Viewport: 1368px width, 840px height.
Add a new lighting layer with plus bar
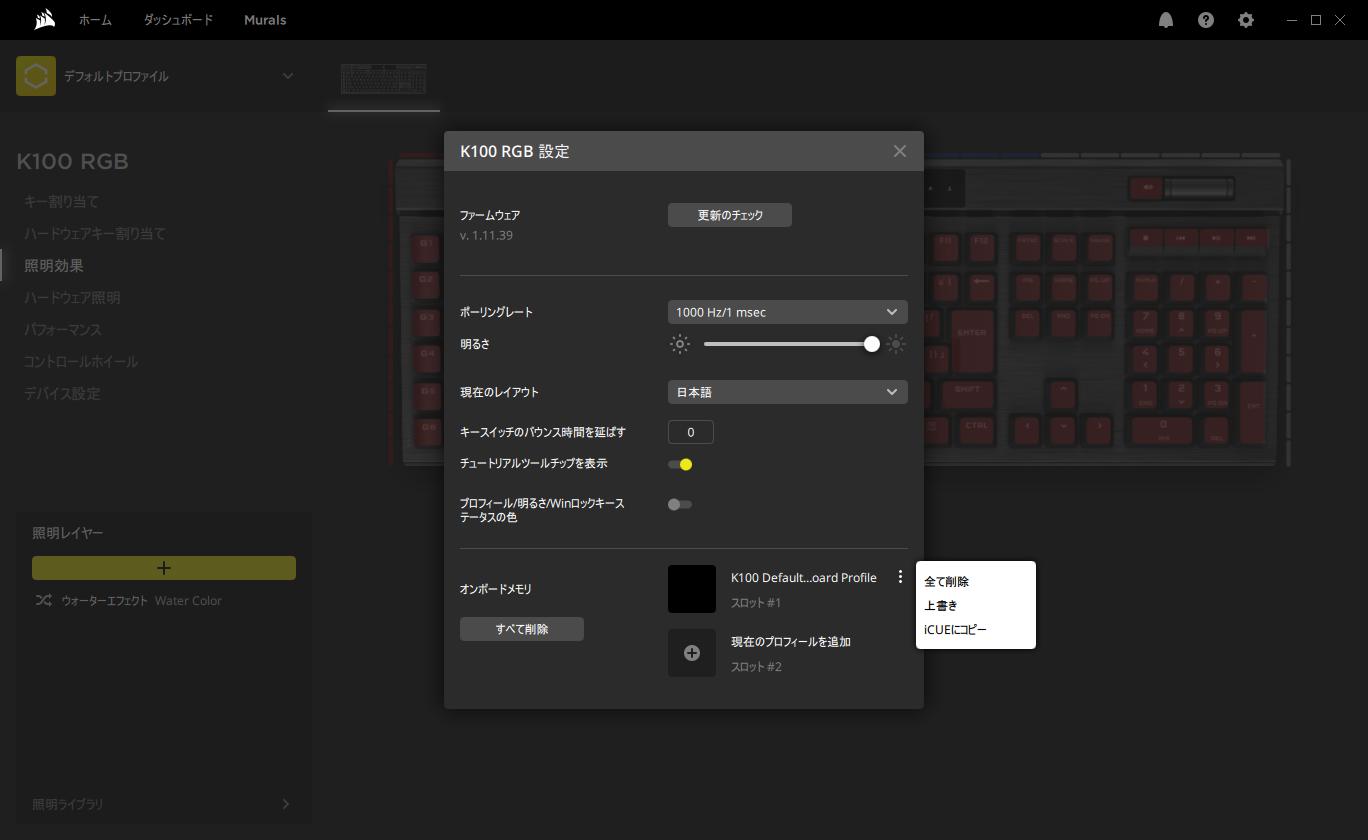pyautogui.click(x=164, y=568)
